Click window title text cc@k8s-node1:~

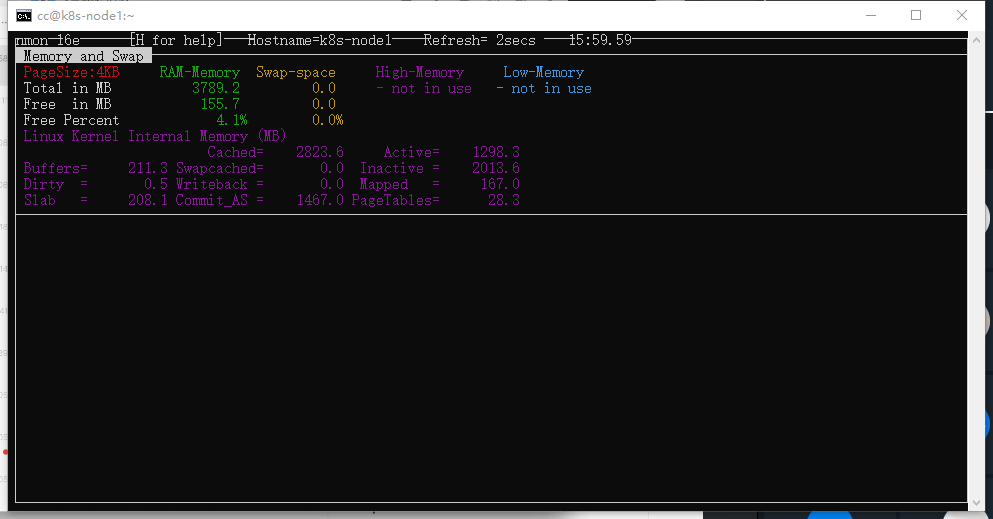coord(85,16)
